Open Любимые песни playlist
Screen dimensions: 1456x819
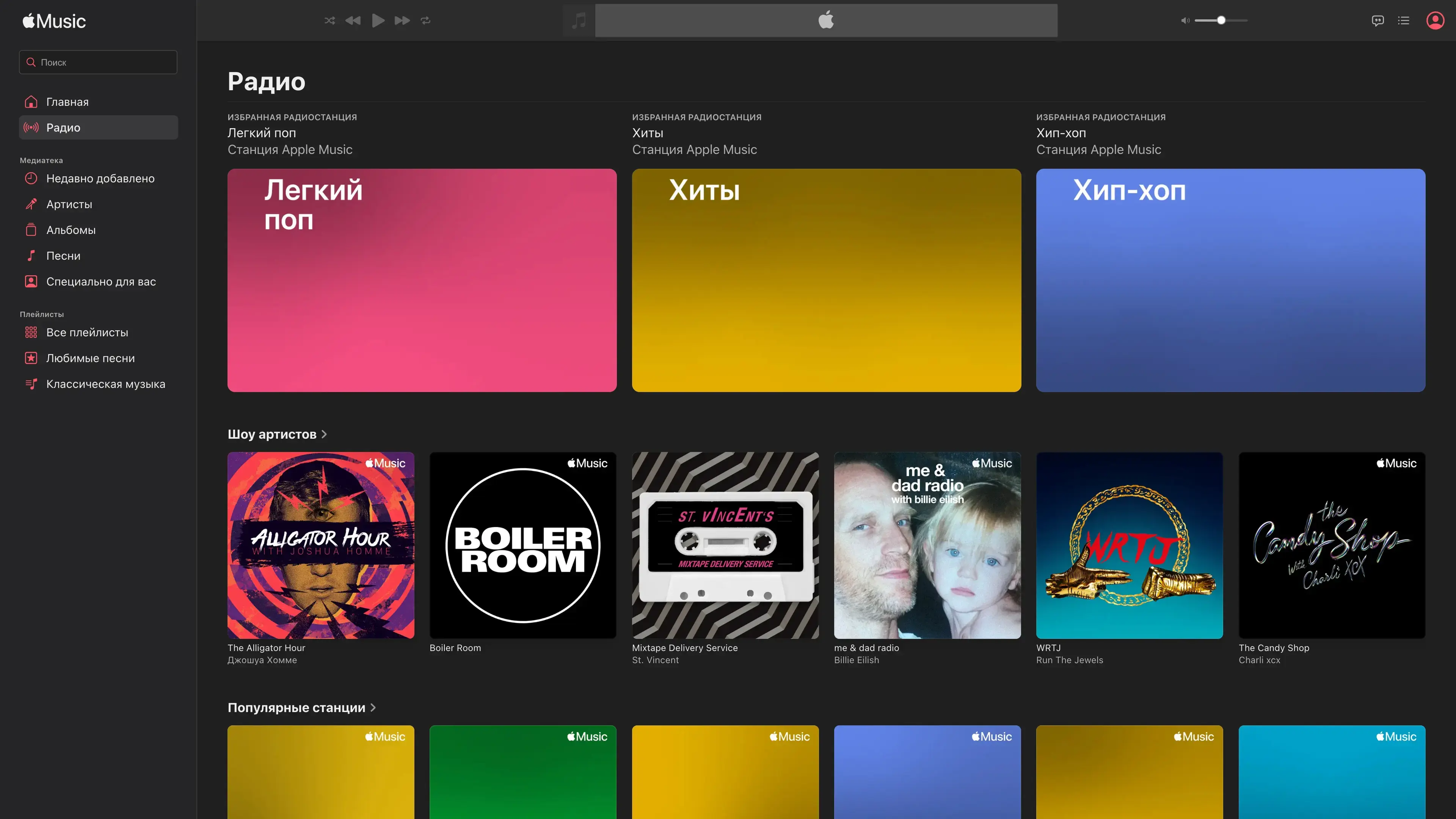[x=91, y=358]
